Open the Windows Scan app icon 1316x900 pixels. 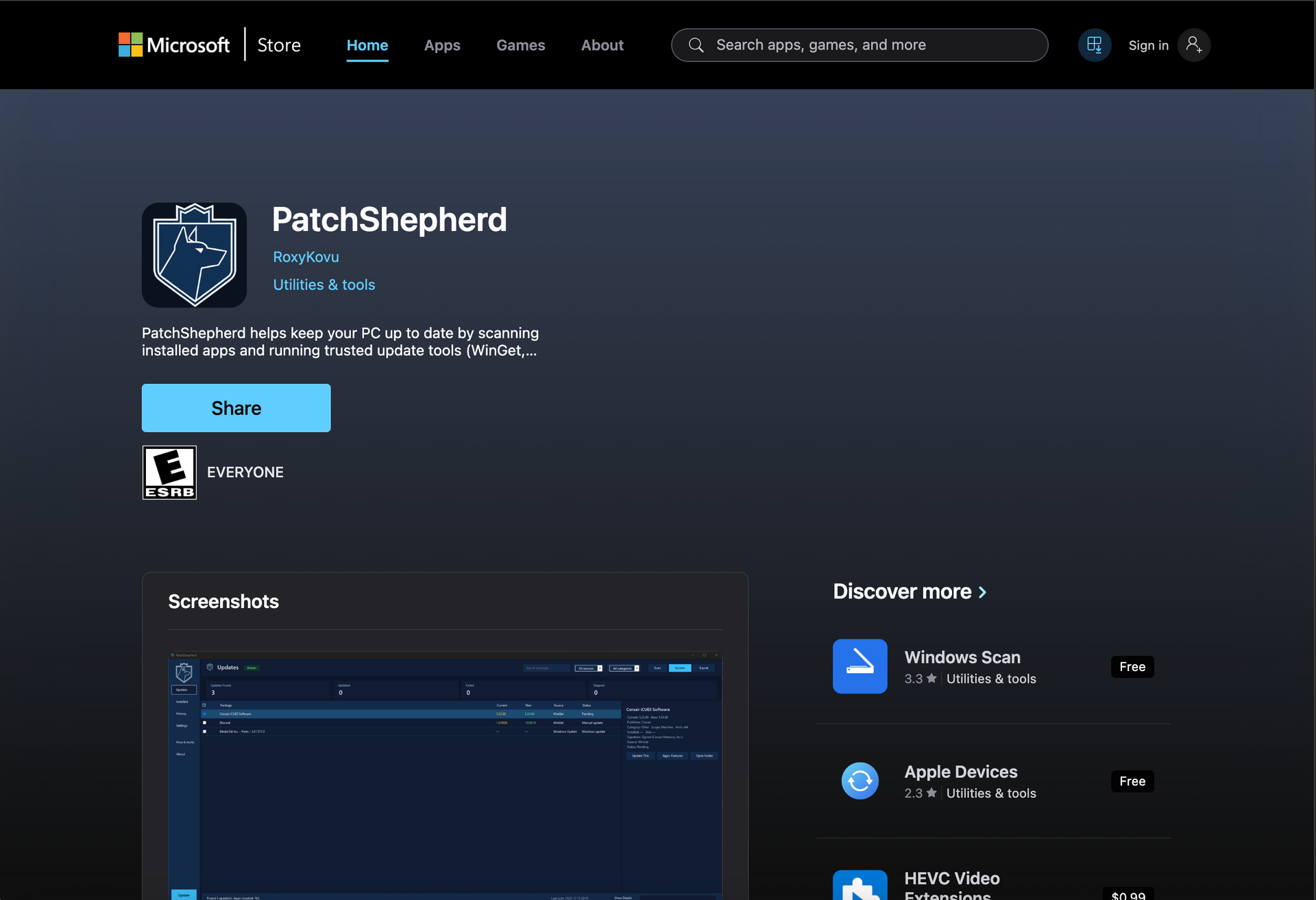pos(860,666)
